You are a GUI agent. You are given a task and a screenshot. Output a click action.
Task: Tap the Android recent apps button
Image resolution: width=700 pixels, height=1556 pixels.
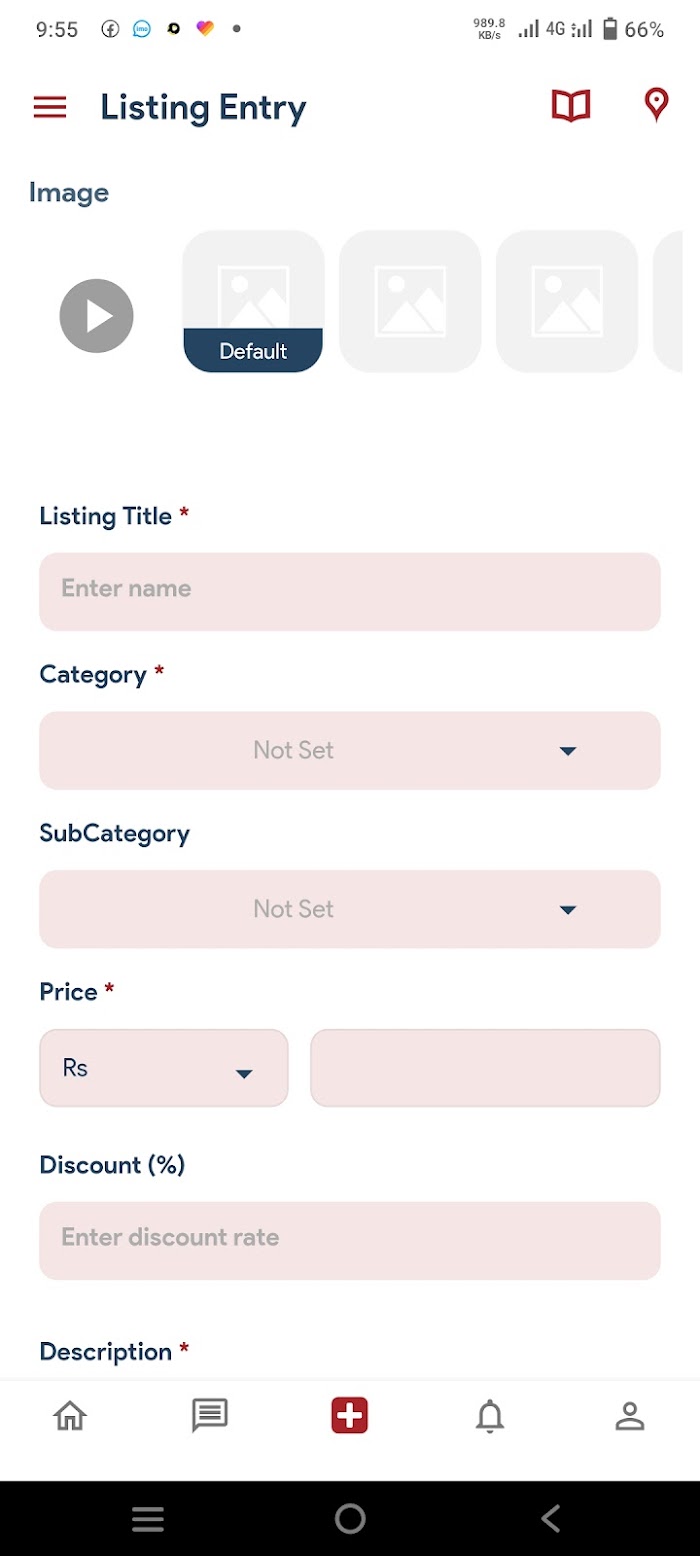point(148,1520)
